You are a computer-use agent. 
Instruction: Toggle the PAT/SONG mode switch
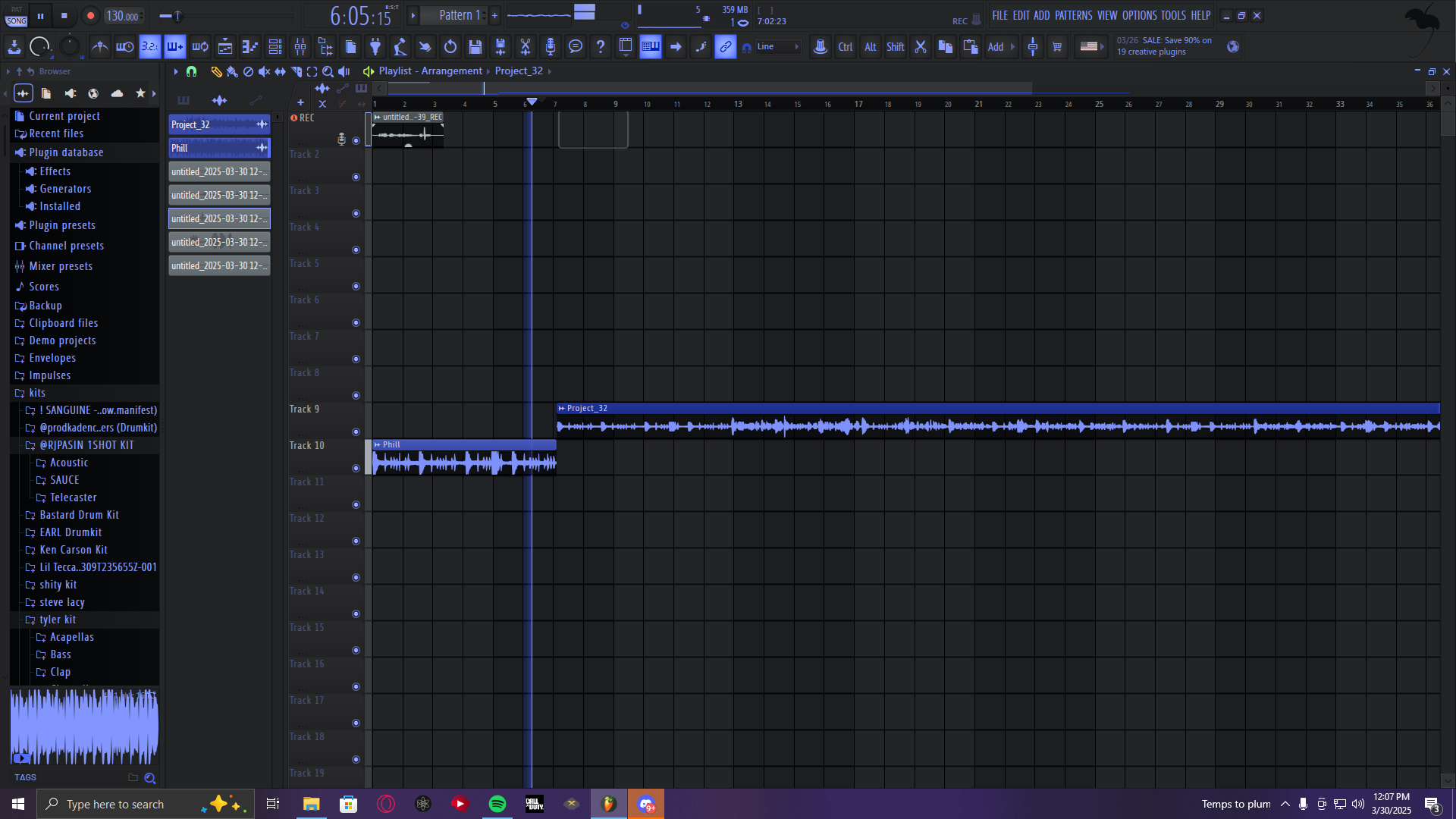coord(16,16)
